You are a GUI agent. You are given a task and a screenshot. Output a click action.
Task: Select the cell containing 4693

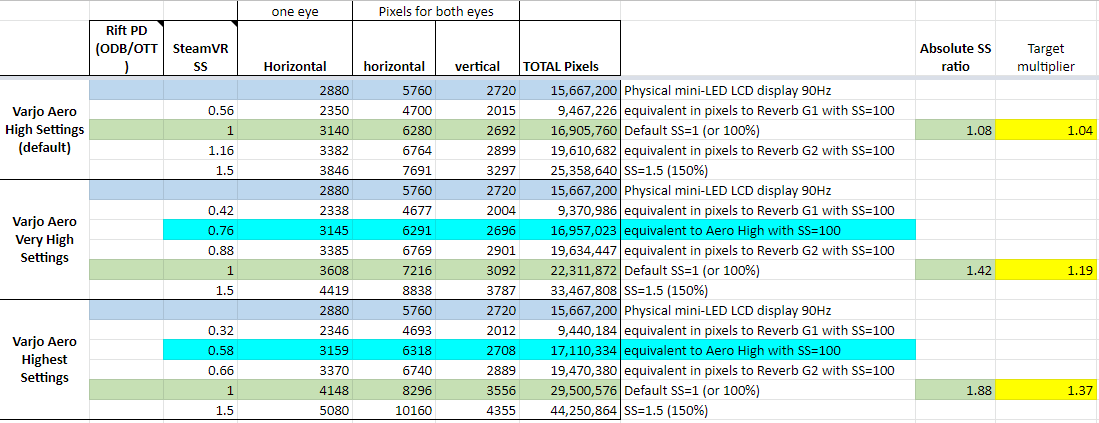(x=395, y=330)
